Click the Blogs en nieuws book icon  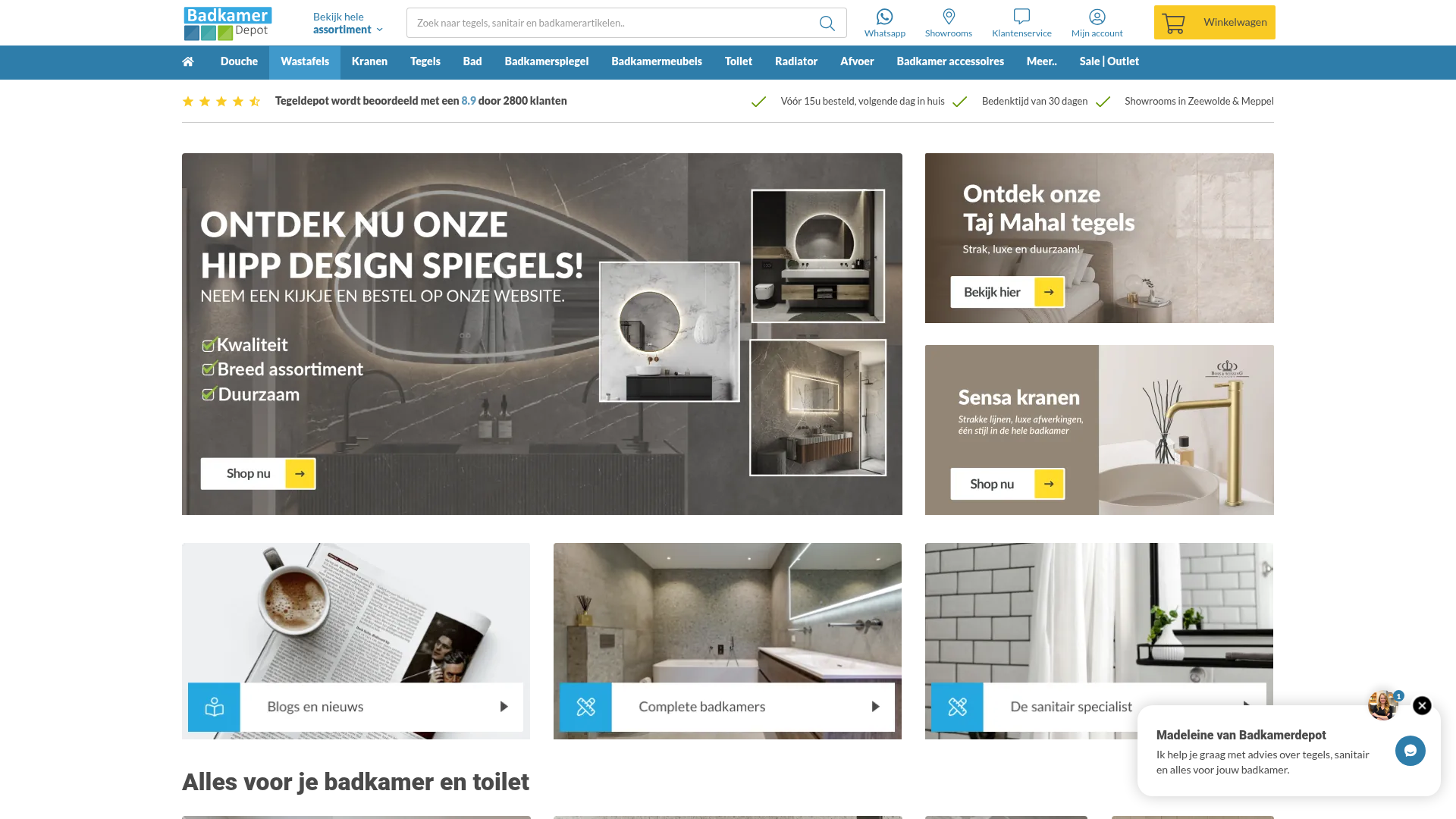(215, 707)
